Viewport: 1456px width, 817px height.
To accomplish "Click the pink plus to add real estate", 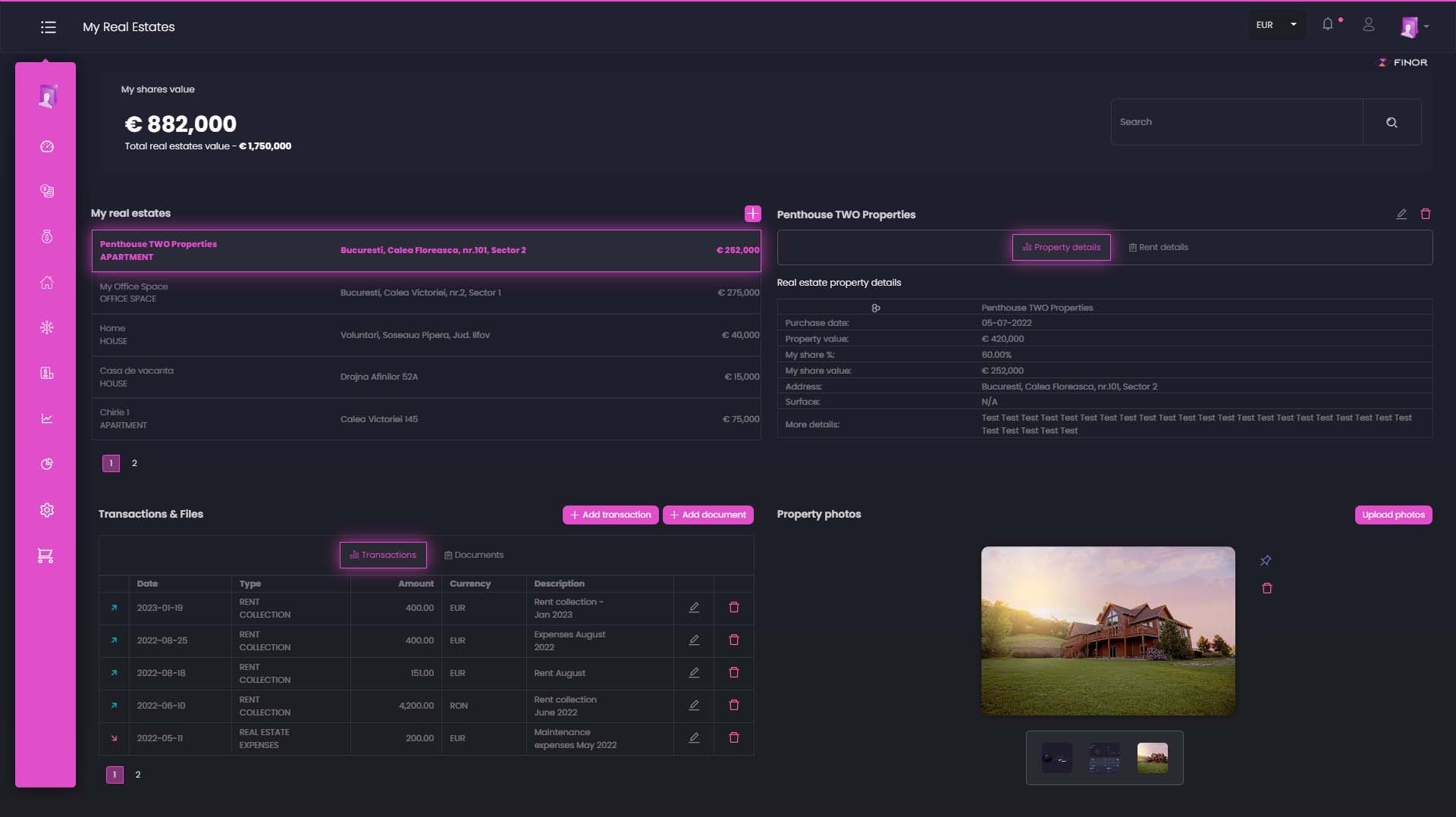I will pyautogui.click(x=752, y=214).
